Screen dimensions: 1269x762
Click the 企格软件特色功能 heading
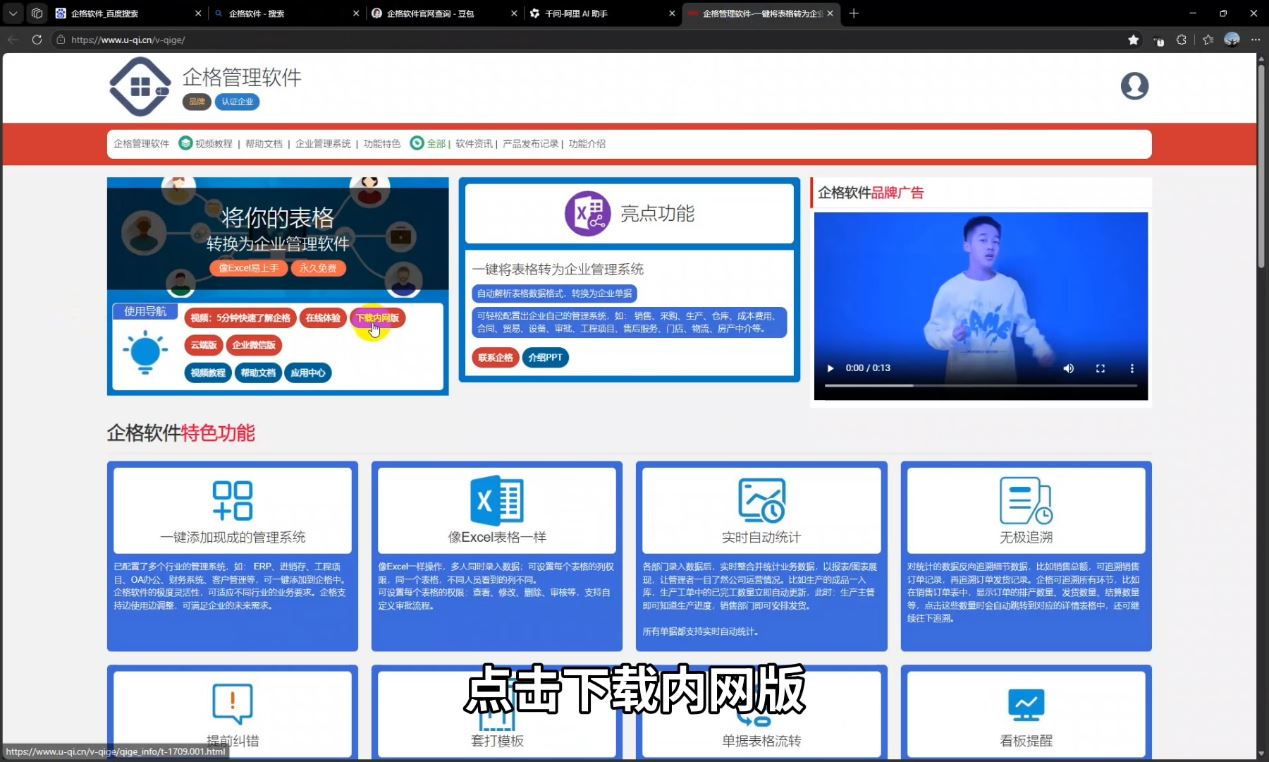pyautogui.click(x=181, y=433)
